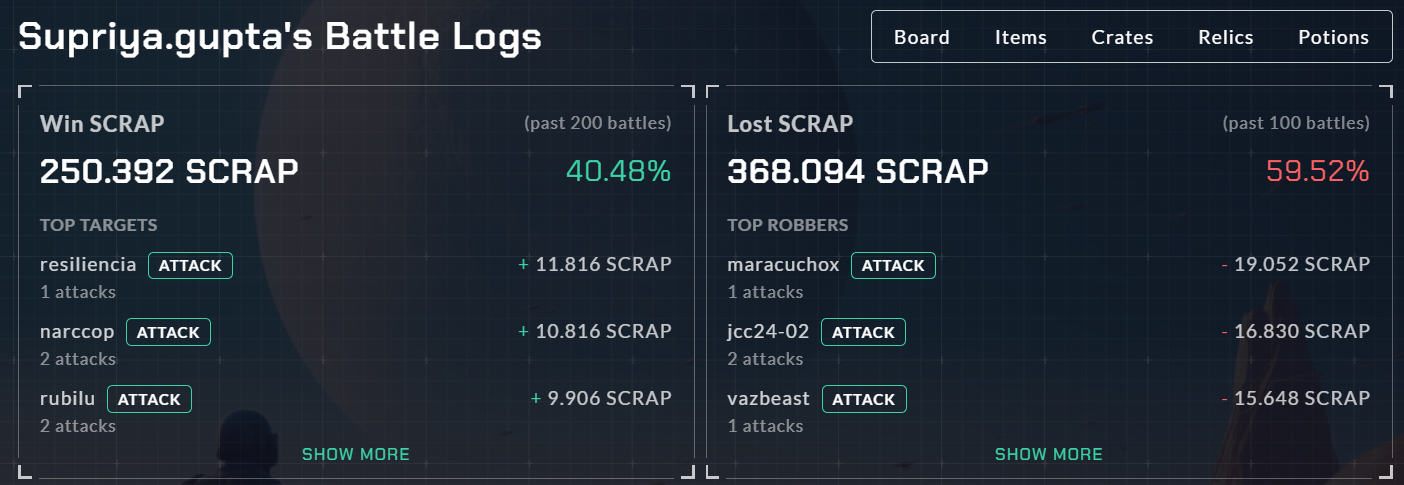The width and height of the screenshot is (1404, 485).
Task: Click the jcc24-02 player name
Action: [768, 332]
